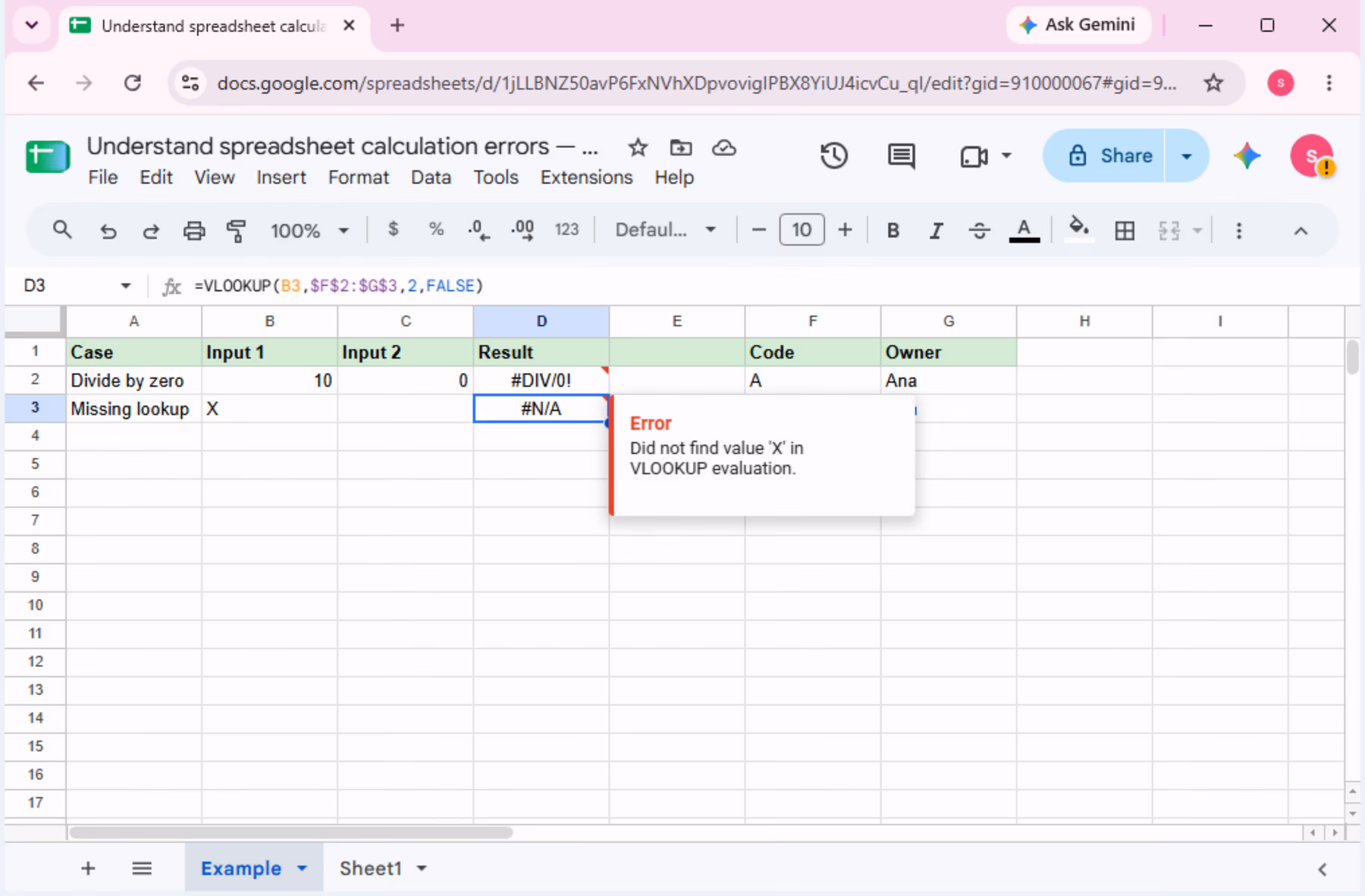The image size is (1365, 896).
Task: Open the Data menu
Action: [431, 177]
